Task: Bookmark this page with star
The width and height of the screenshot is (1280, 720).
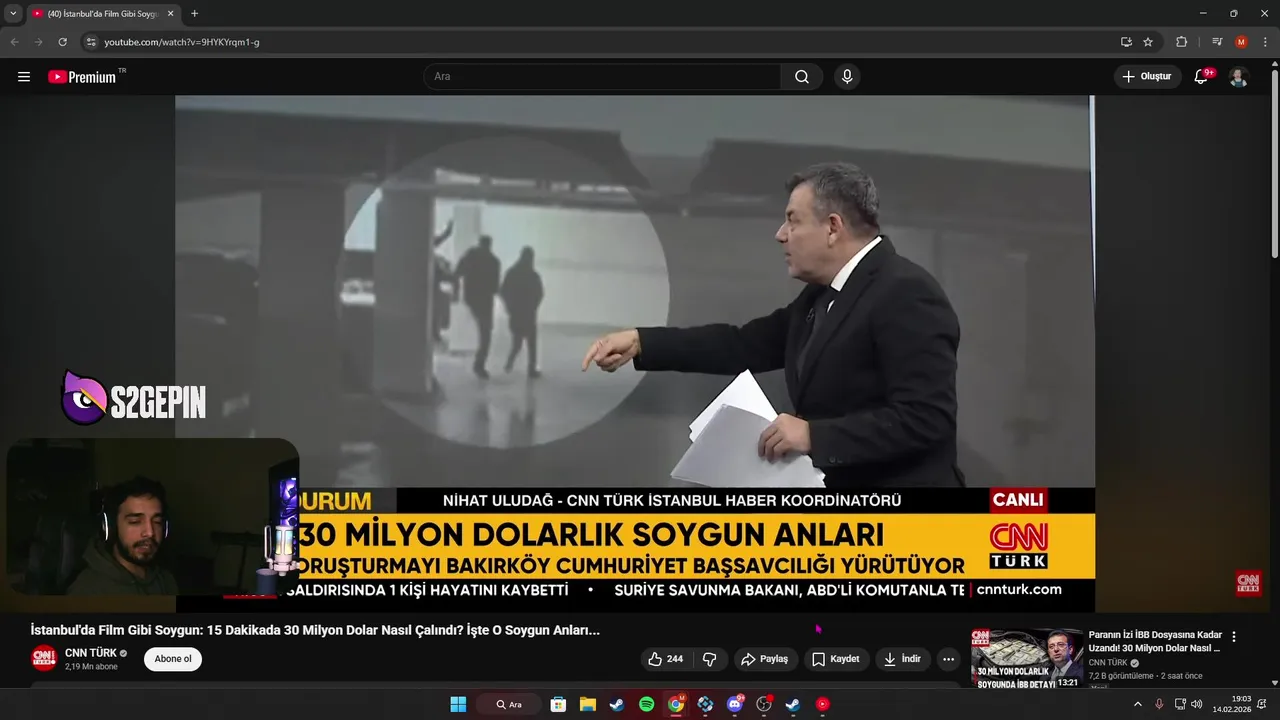Action: coord(1148,42)
